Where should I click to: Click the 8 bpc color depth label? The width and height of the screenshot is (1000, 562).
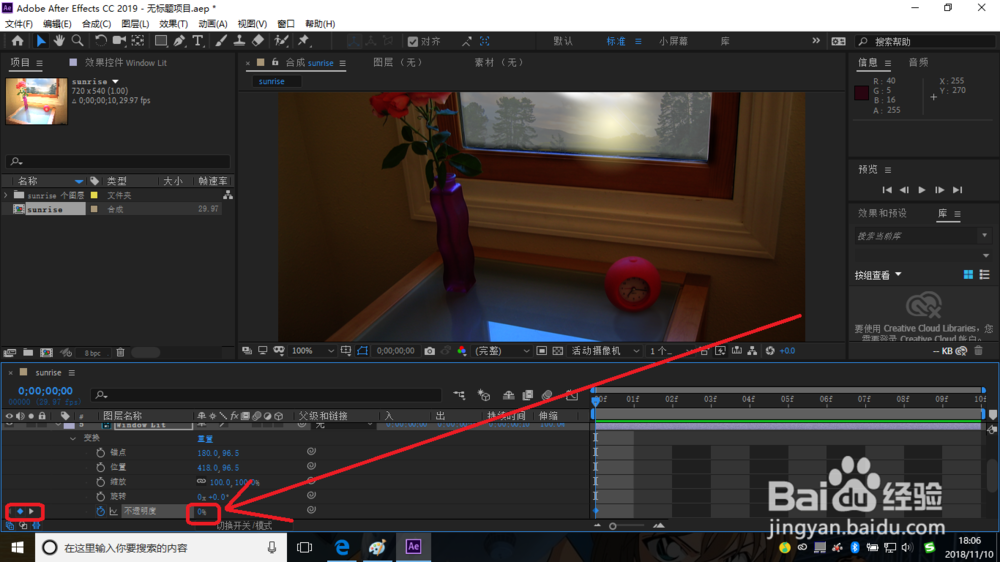92,353
